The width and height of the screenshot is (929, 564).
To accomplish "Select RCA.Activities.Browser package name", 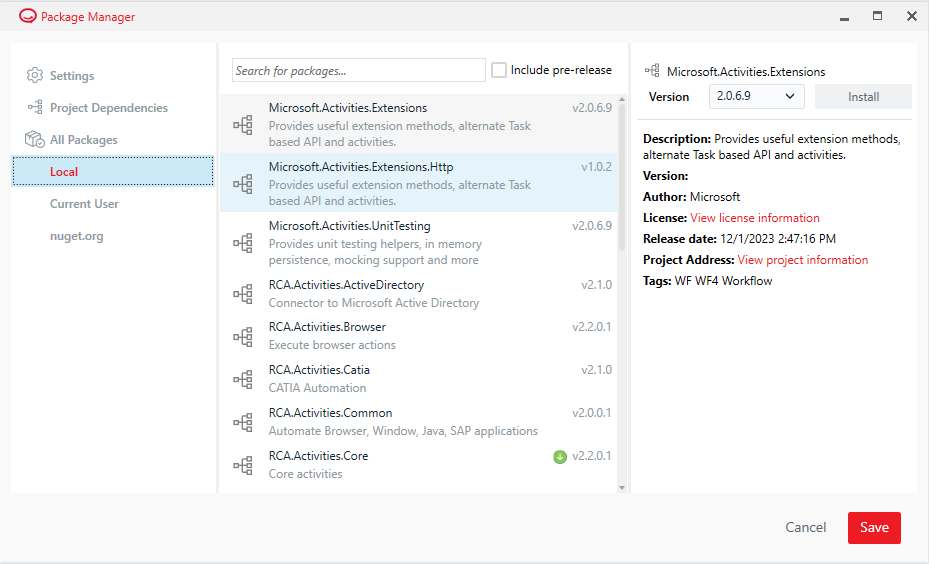I will coord(327,326).
